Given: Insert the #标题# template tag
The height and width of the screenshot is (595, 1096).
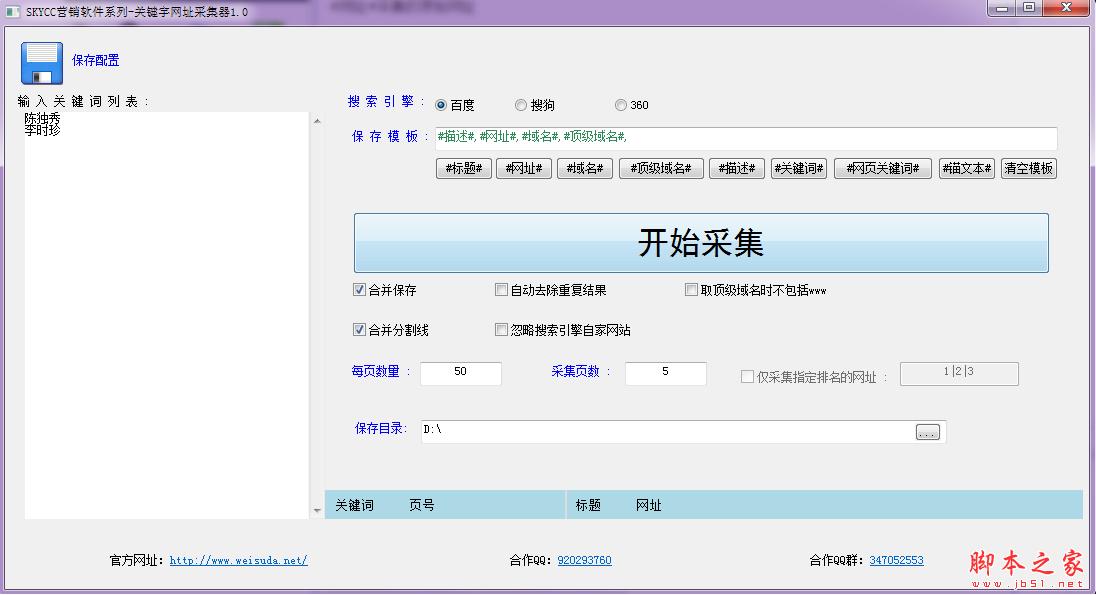Looking at the screenshot, I should point(463,169).
